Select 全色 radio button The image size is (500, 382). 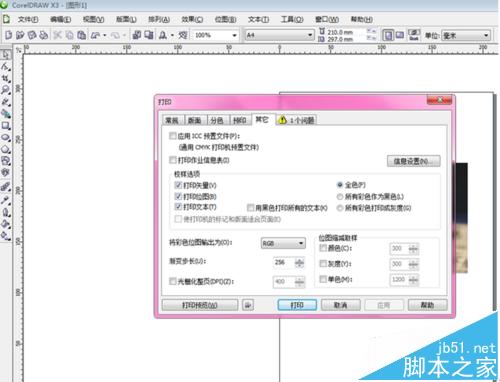pos(340,185)
